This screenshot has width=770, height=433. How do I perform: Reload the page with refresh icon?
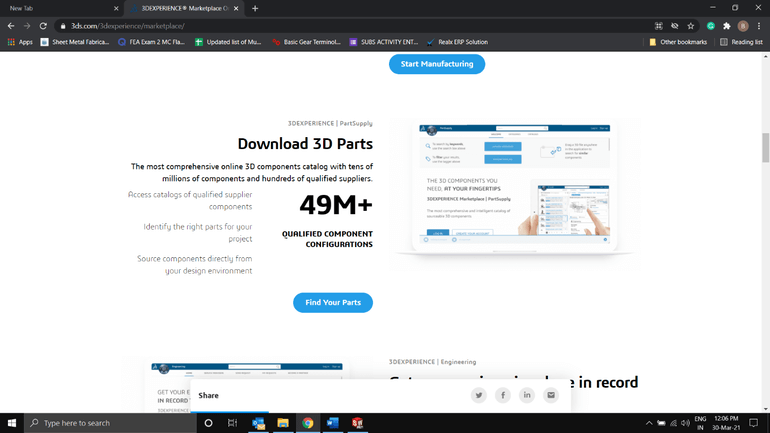(x=43, y=26)
